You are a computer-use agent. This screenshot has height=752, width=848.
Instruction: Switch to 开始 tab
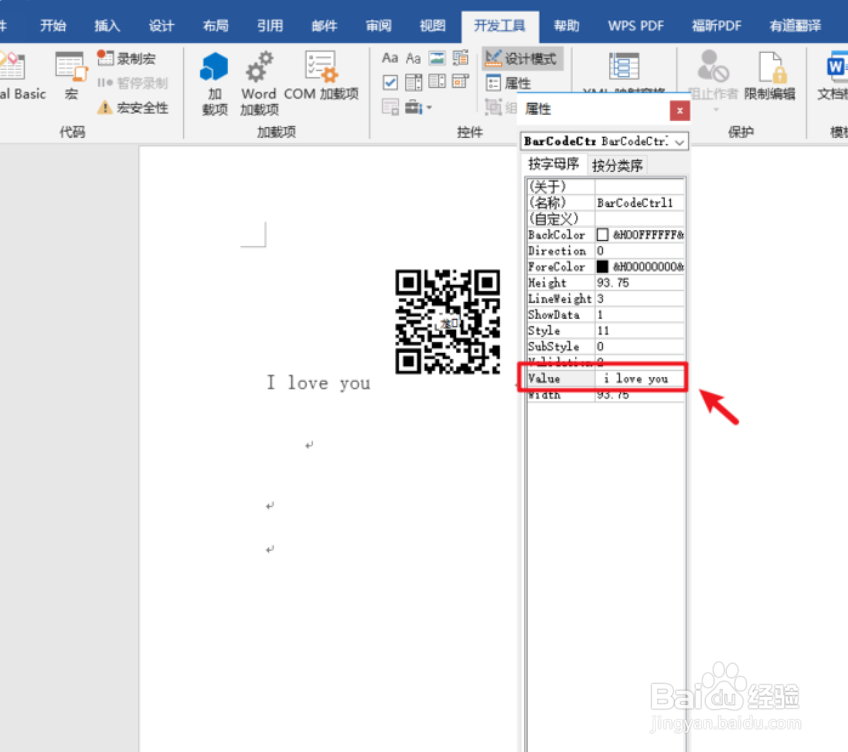click(53, 25)
